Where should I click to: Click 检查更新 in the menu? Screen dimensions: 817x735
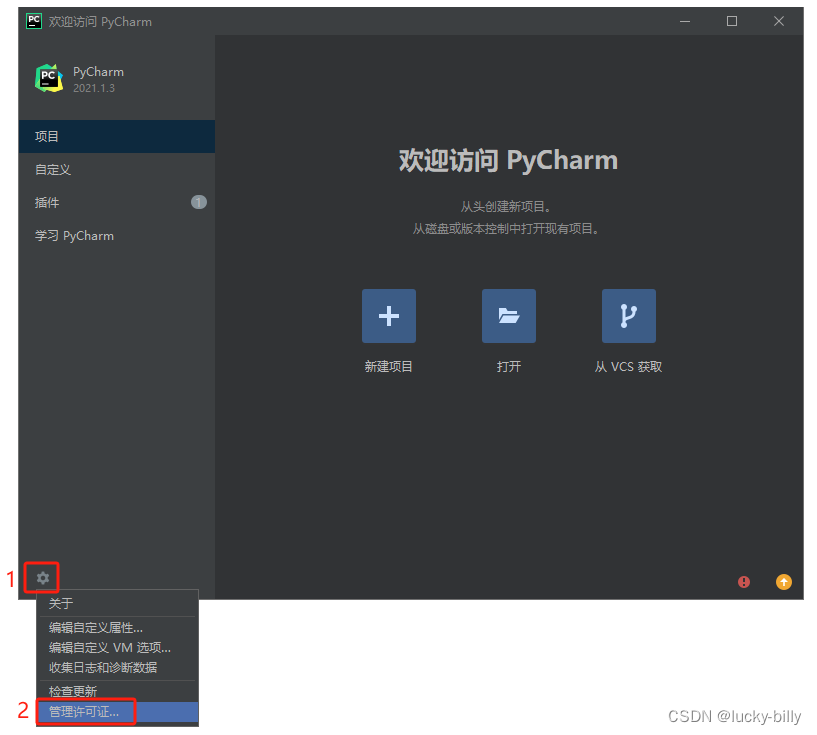point(117,692)
